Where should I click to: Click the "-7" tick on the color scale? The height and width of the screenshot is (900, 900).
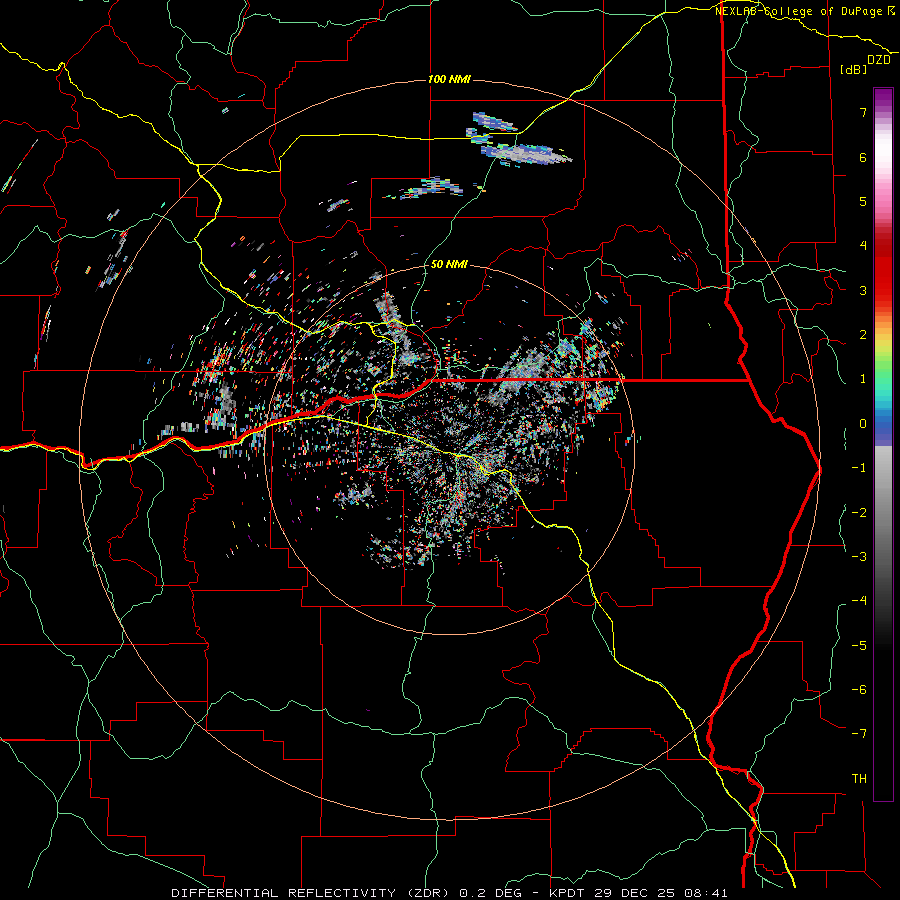(859, 734)
